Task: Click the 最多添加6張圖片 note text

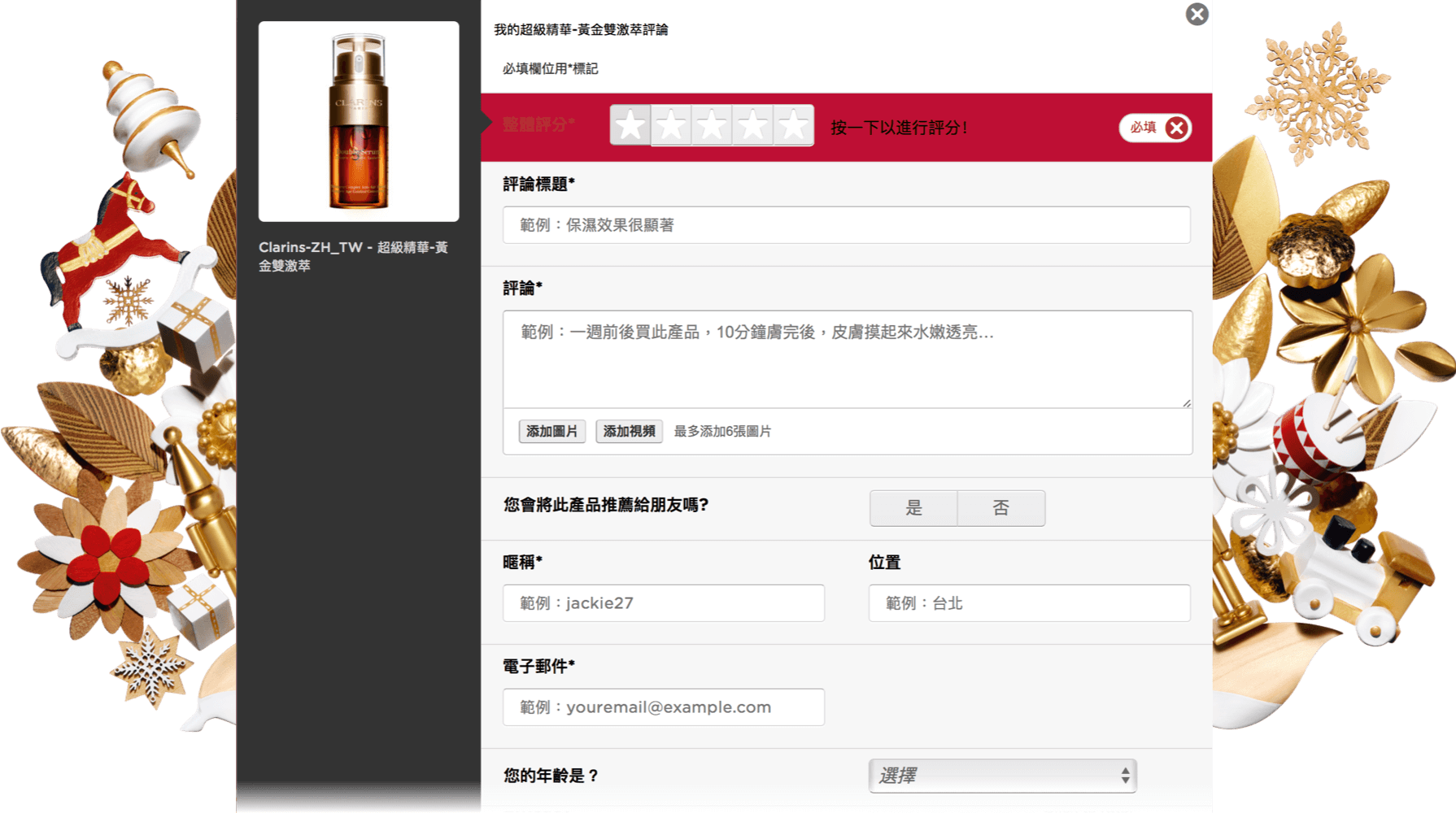Action: [722, 432]
